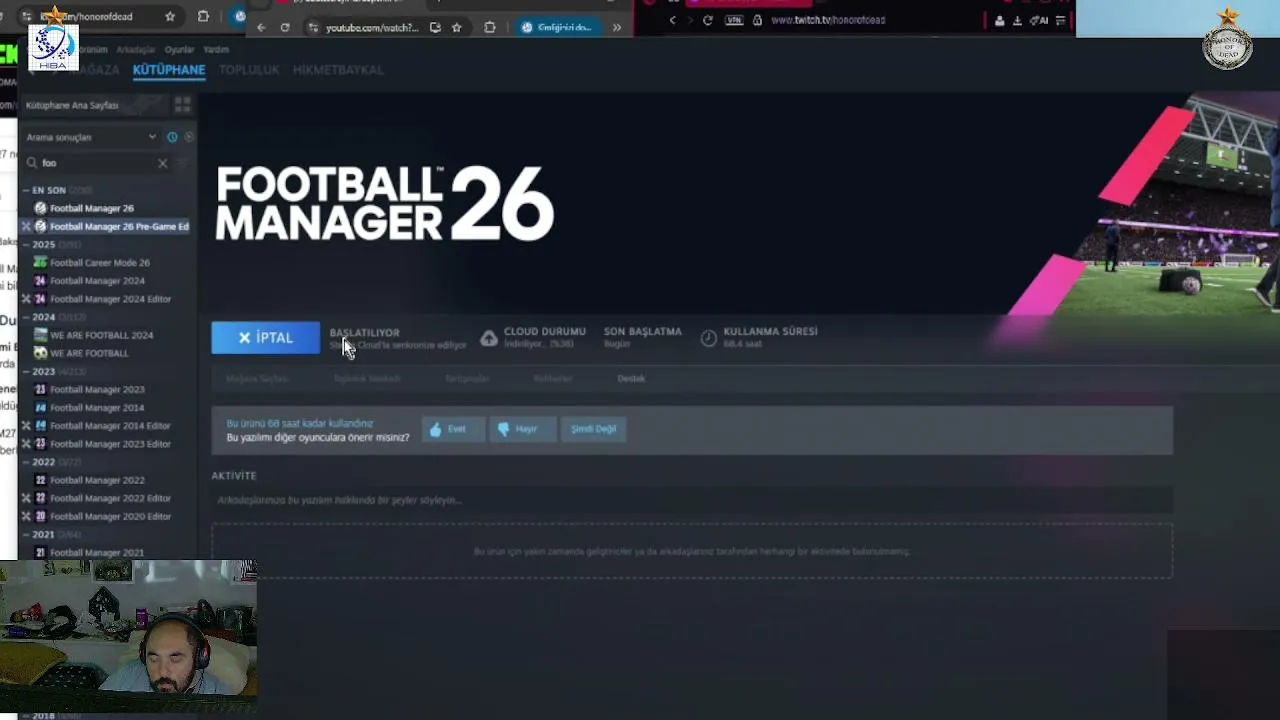Open extensions in the YouTube browser window
This screenshot has height=720, width=1280.
tap(489, 28)
